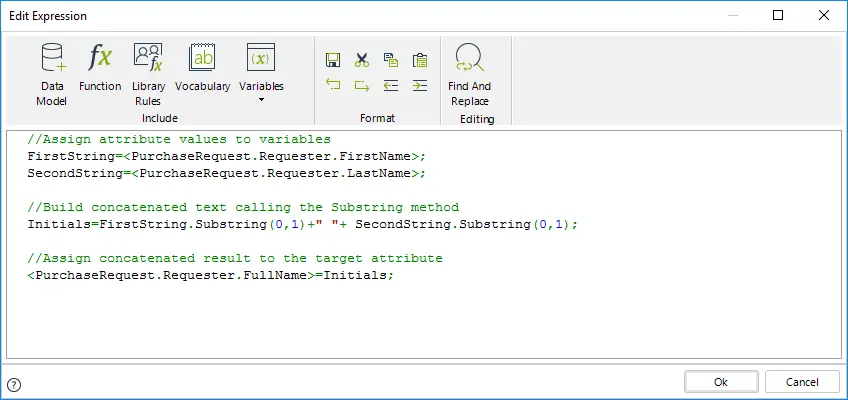Open help via the question mark icon

coord(15,385)
